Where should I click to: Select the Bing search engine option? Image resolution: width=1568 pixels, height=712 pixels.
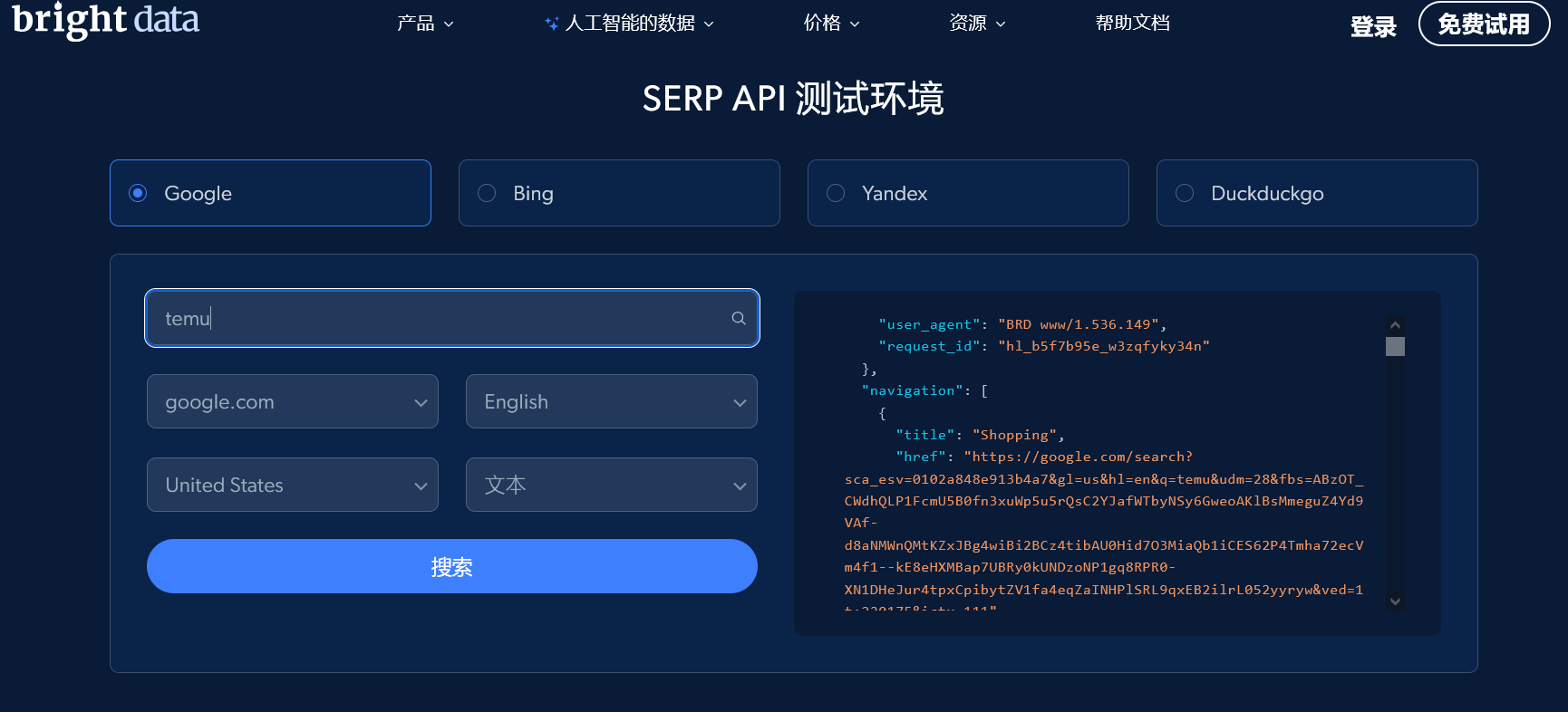619,193
